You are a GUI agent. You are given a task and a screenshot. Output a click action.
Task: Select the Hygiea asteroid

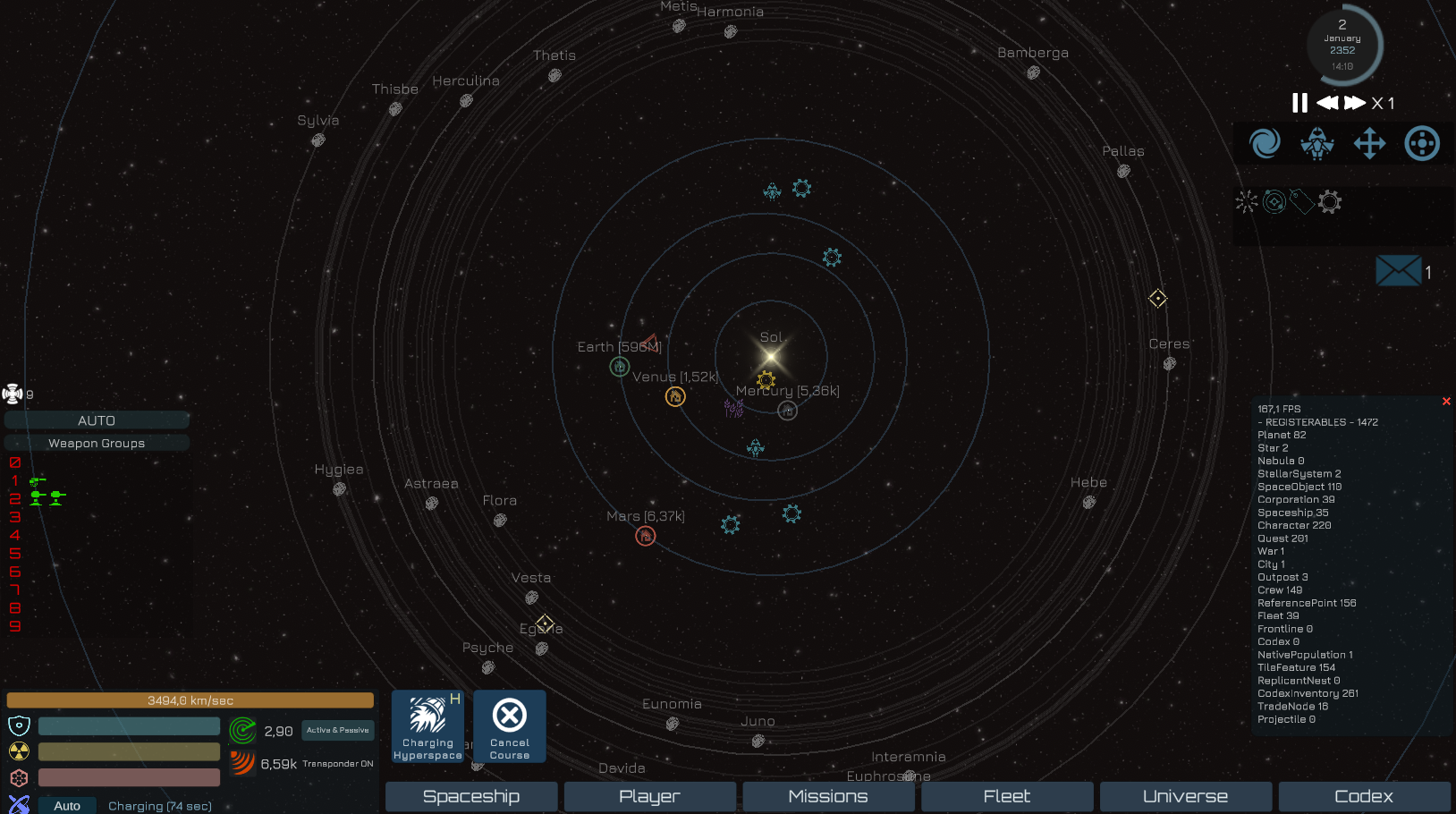pos(339,489)
